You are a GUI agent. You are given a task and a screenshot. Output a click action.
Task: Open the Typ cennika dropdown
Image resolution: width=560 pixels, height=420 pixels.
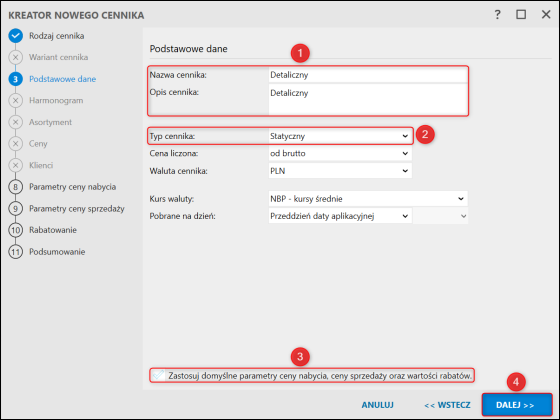tap(340, 136)
